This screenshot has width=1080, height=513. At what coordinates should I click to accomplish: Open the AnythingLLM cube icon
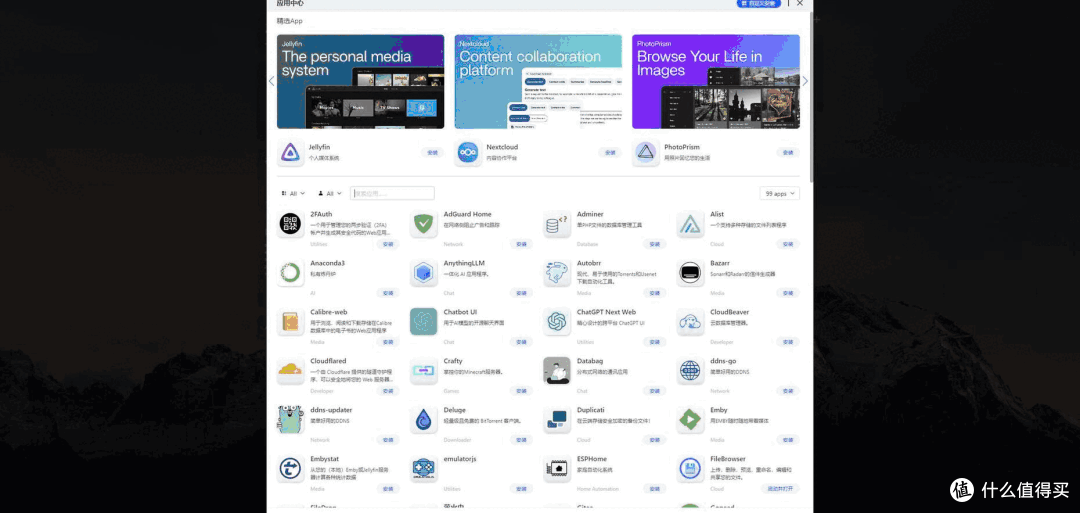pyautogui.click(x=424, y=273)
